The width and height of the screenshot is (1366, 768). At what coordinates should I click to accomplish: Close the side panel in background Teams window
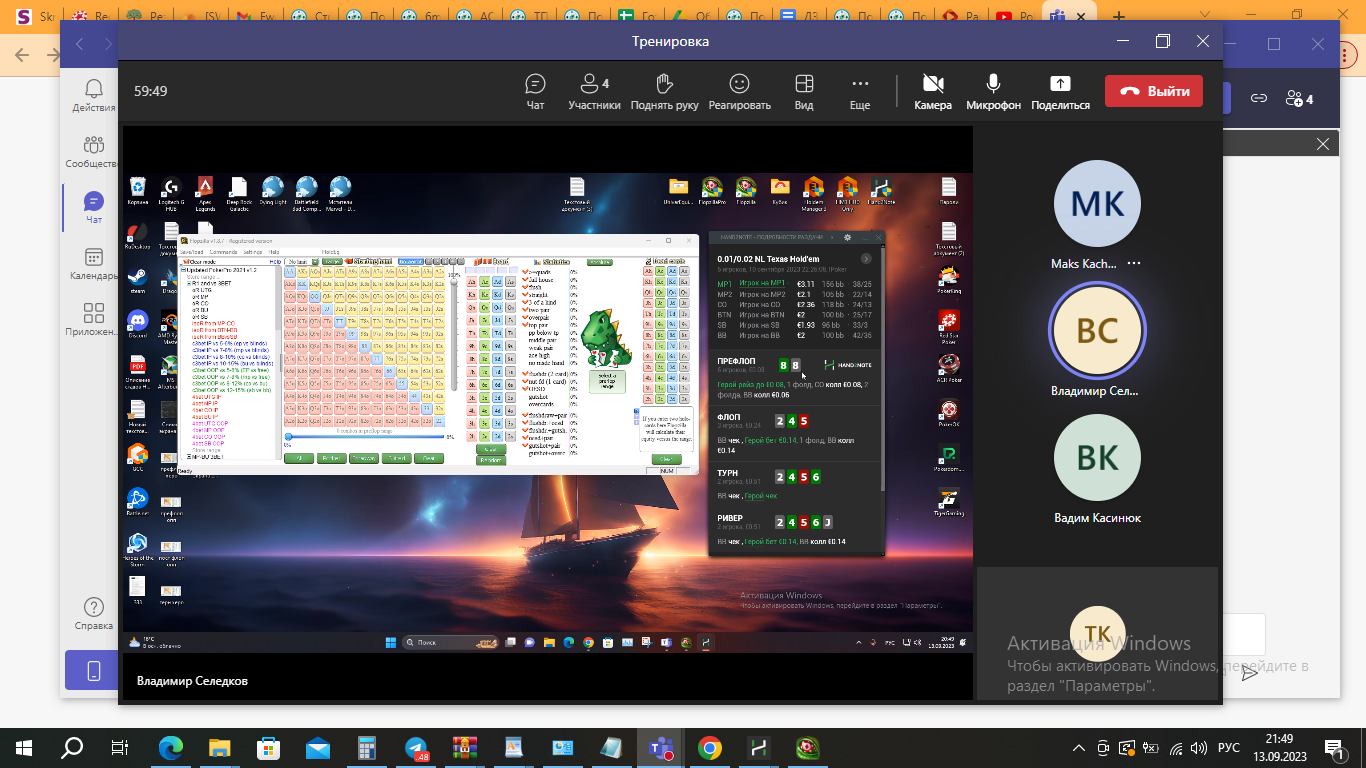click(1323, 144)
